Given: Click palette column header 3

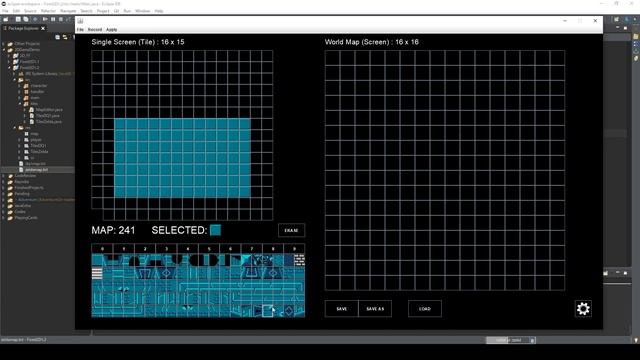Looking at the screenshot, I should click(x=166, y=249).
